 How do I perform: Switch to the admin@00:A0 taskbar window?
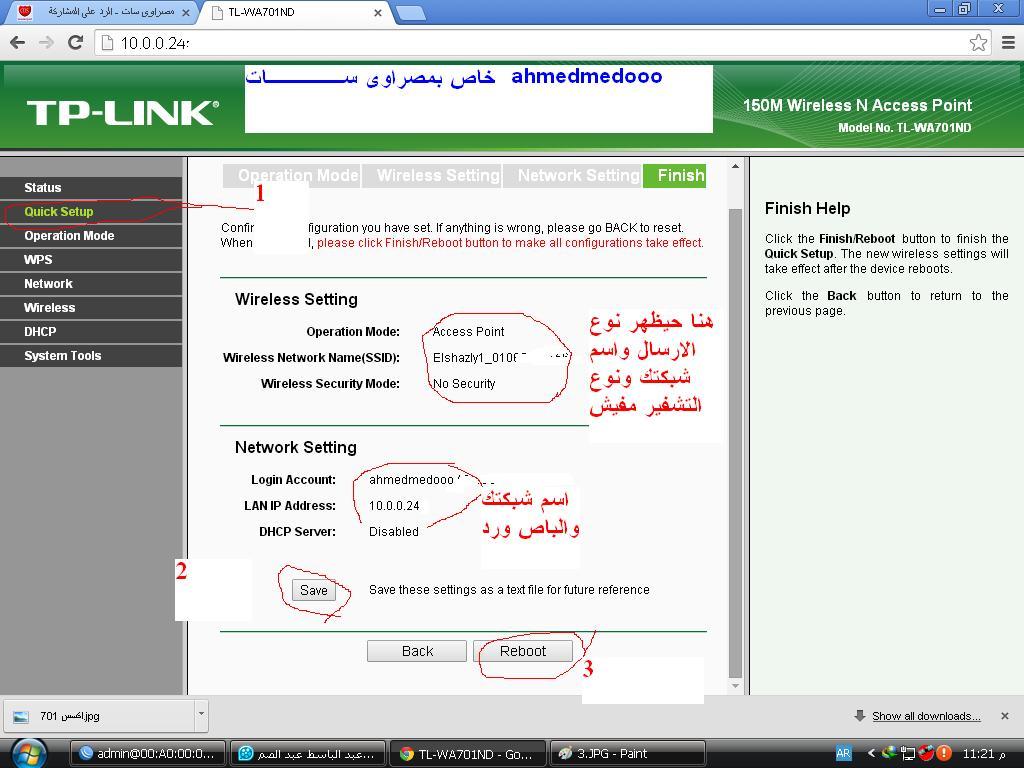[147, 754]
